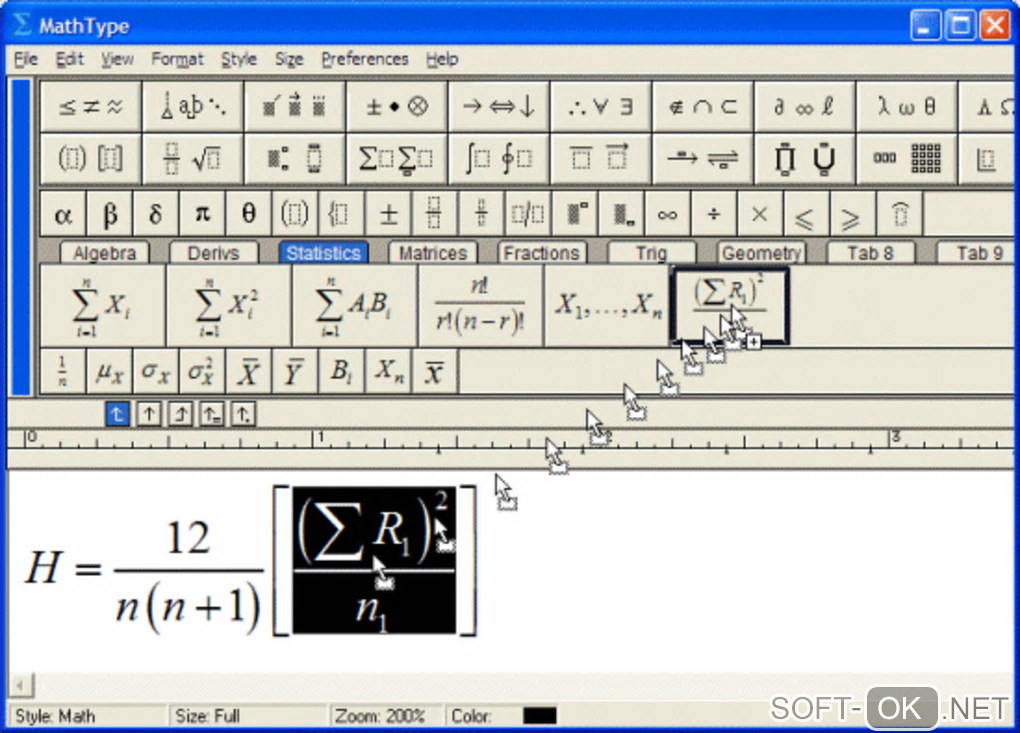Open the Size menu
Screen dimensions: 1020x733
tap(289, 59)
